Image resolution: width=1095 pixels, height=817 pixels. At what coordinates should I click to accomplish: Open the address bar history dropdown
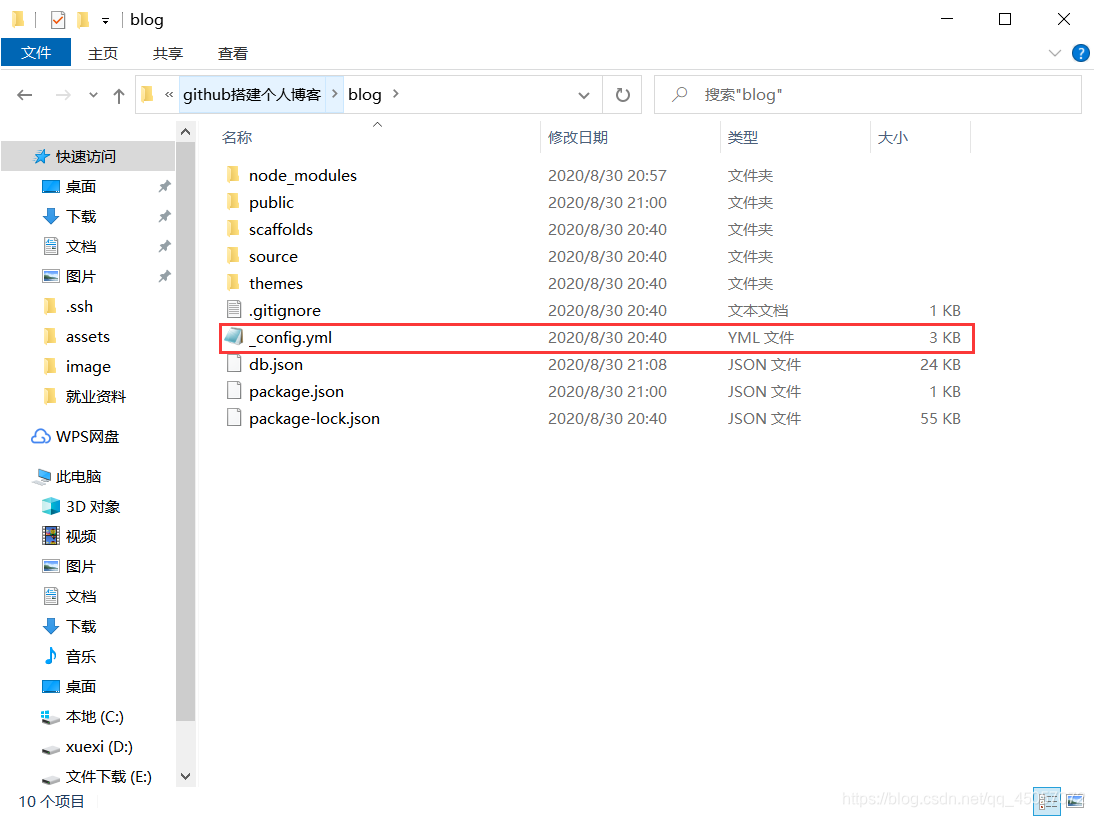tap(583, 94)
